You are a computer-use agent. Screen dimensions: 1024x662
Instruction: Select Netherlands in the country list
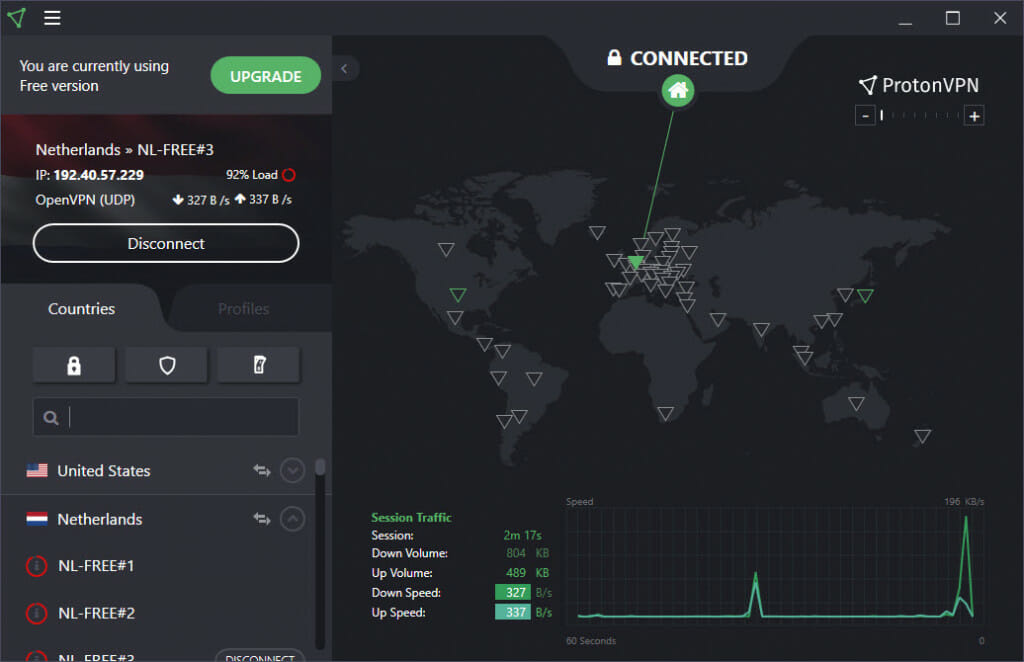click(100, 519)
